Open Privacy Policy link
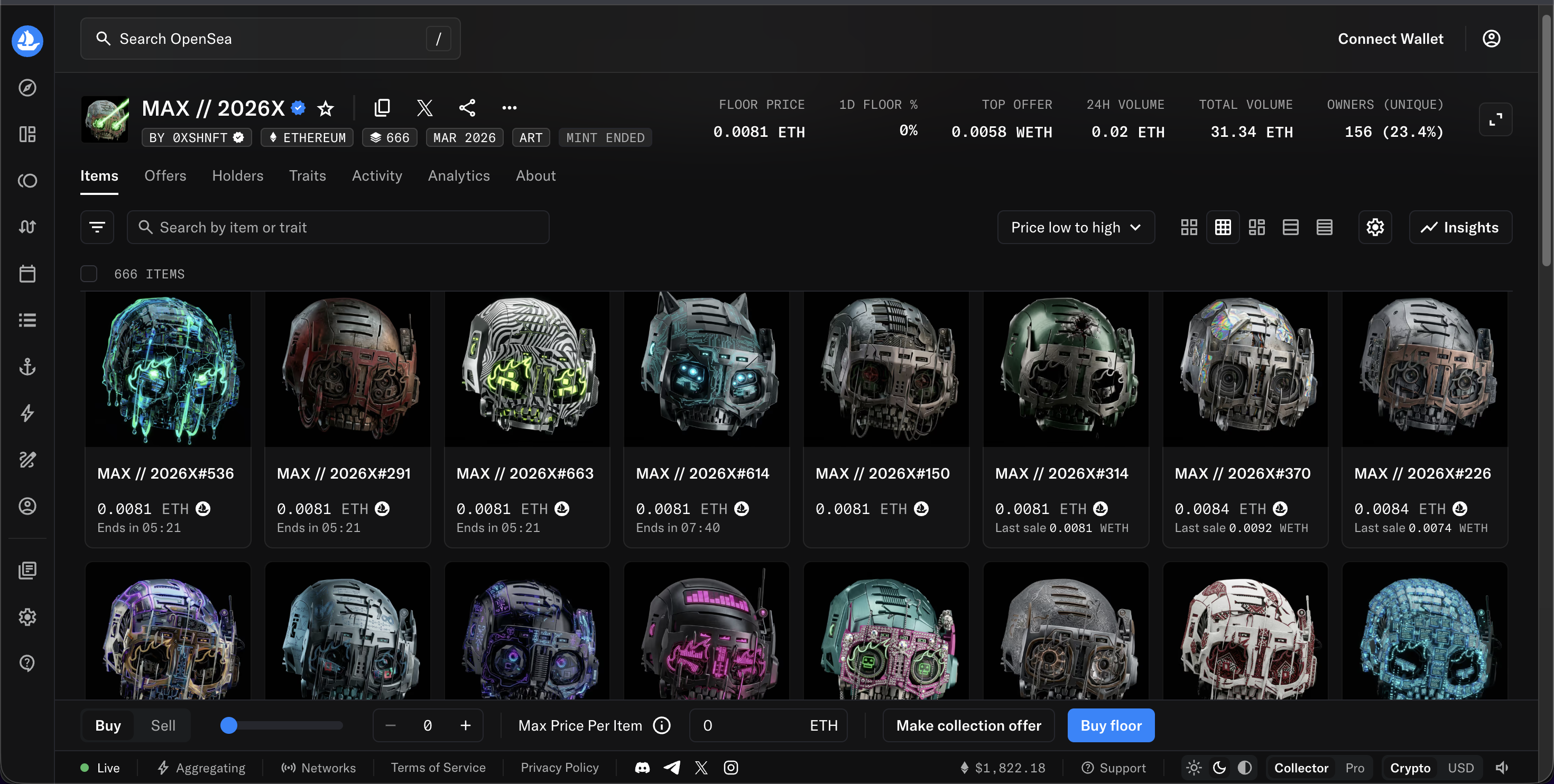Image resolution: width=1554 pixels, height=784 pixels. (560, 768)
